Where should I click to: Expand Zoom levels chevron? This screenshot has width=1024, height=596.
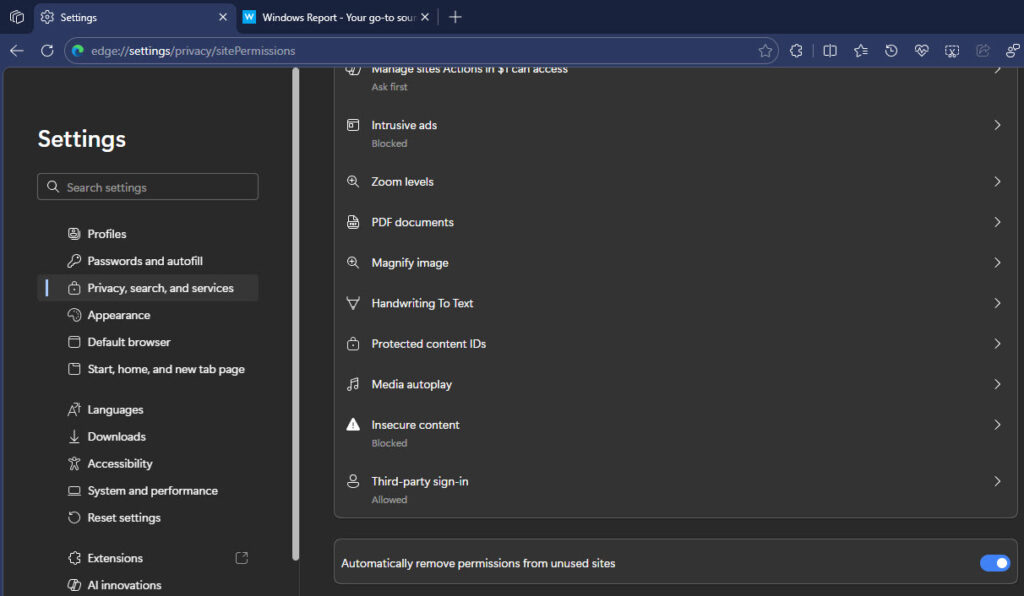point(997,181)
